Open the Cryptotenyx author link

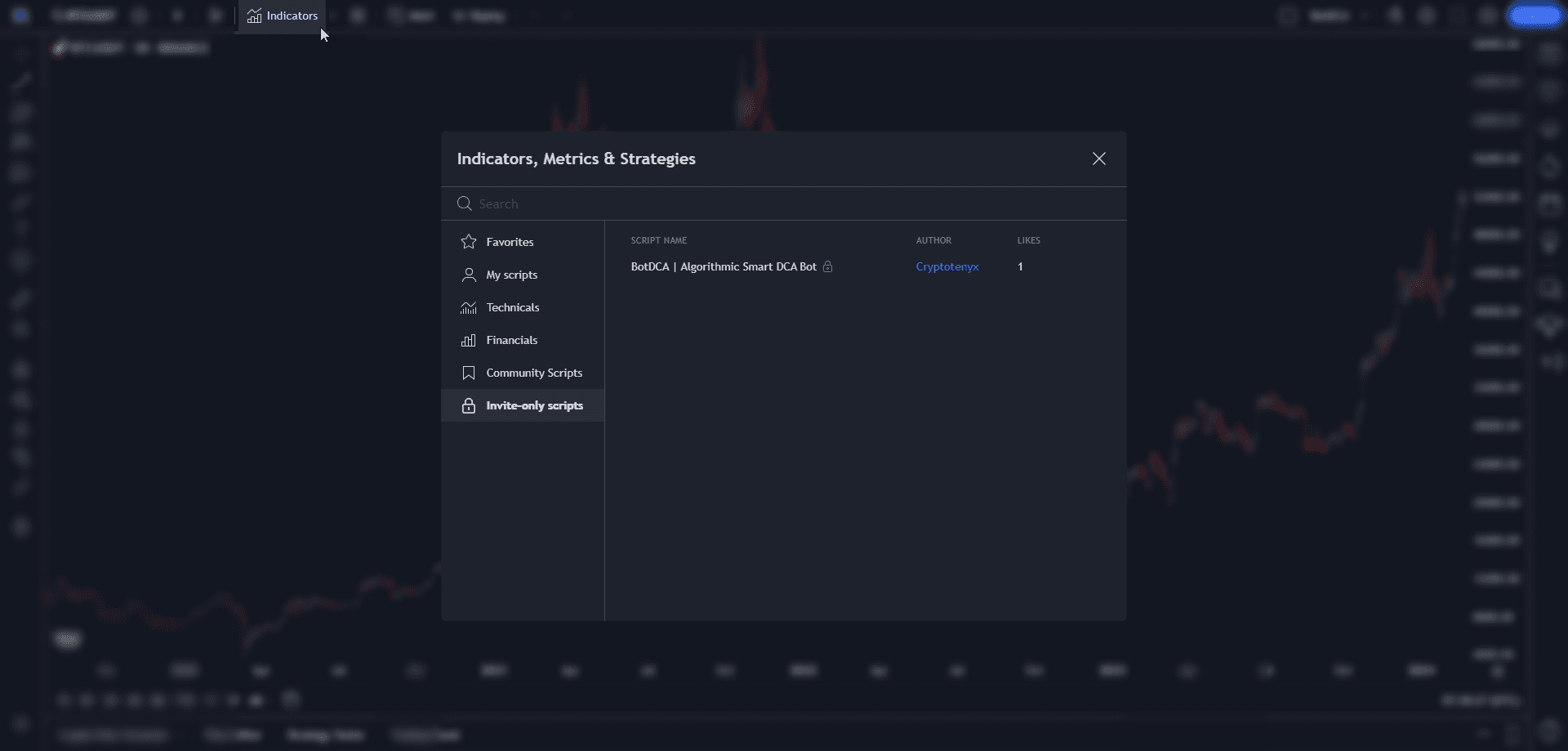(x=947, y=266)
